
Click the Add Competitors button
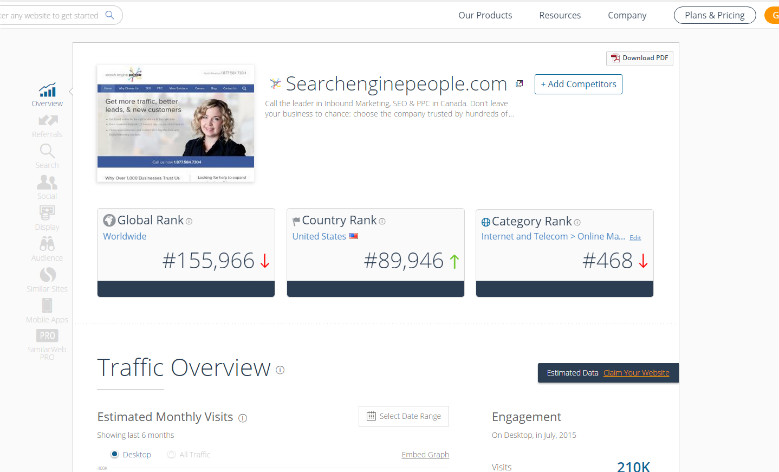[578, 84]
